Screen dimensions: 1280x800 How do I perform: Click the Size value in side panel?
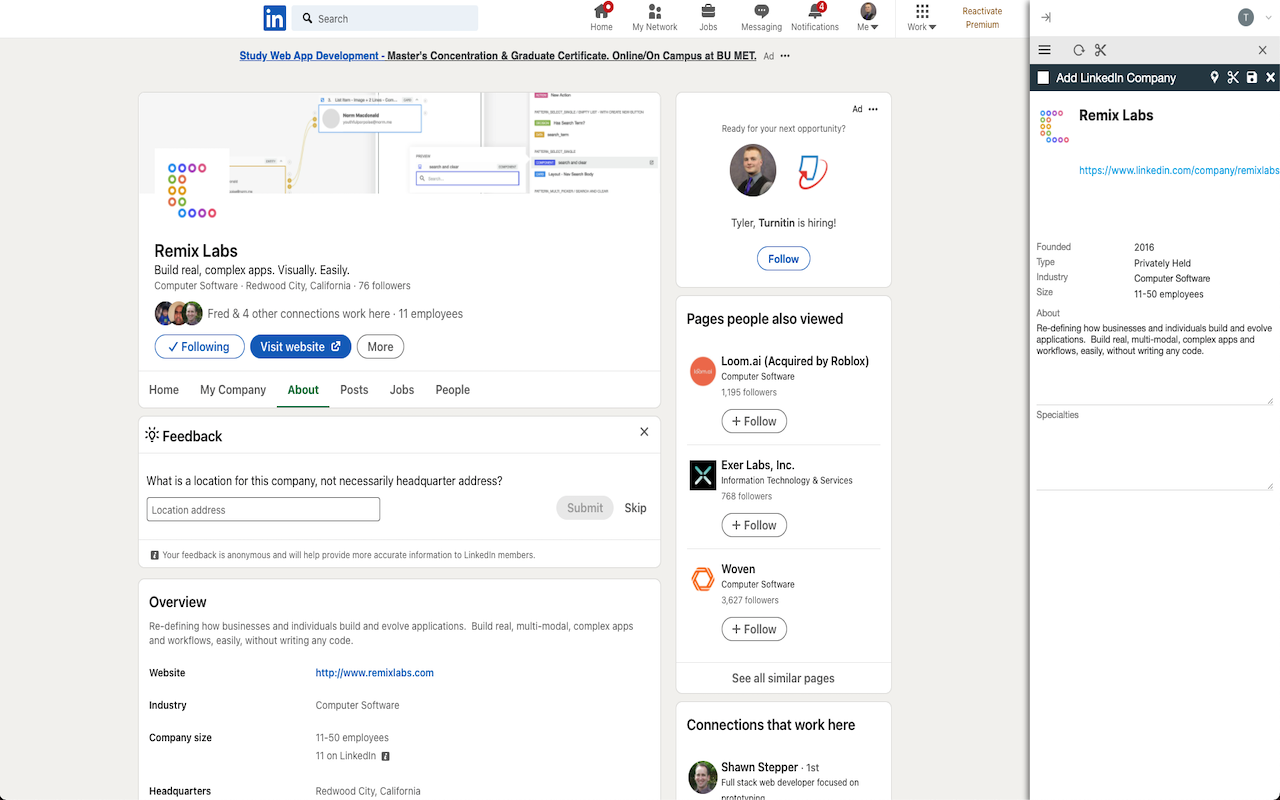(1168, 294)
